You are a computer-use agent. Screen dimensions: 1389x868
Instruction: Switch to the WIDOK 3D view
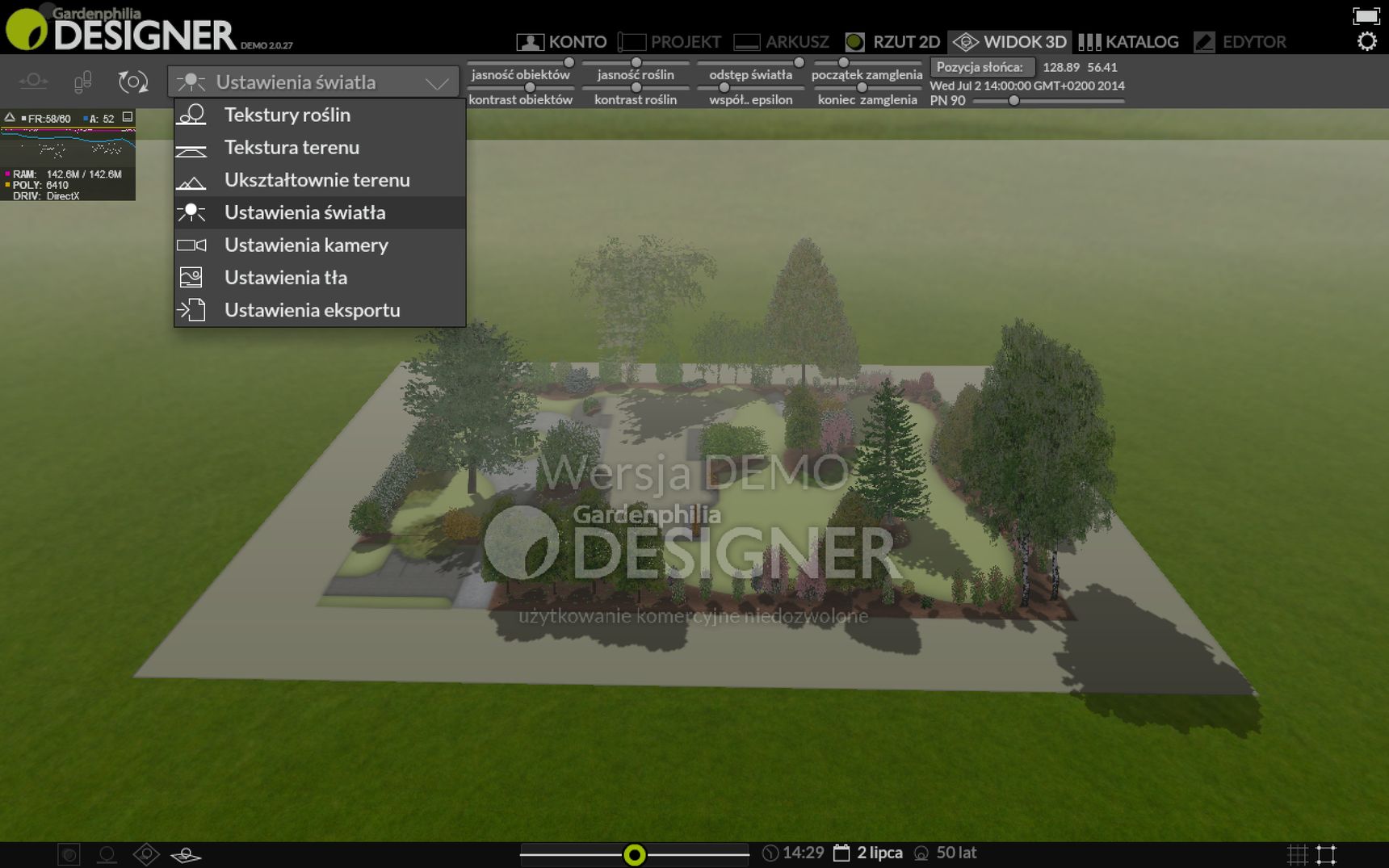point(1009,42)
